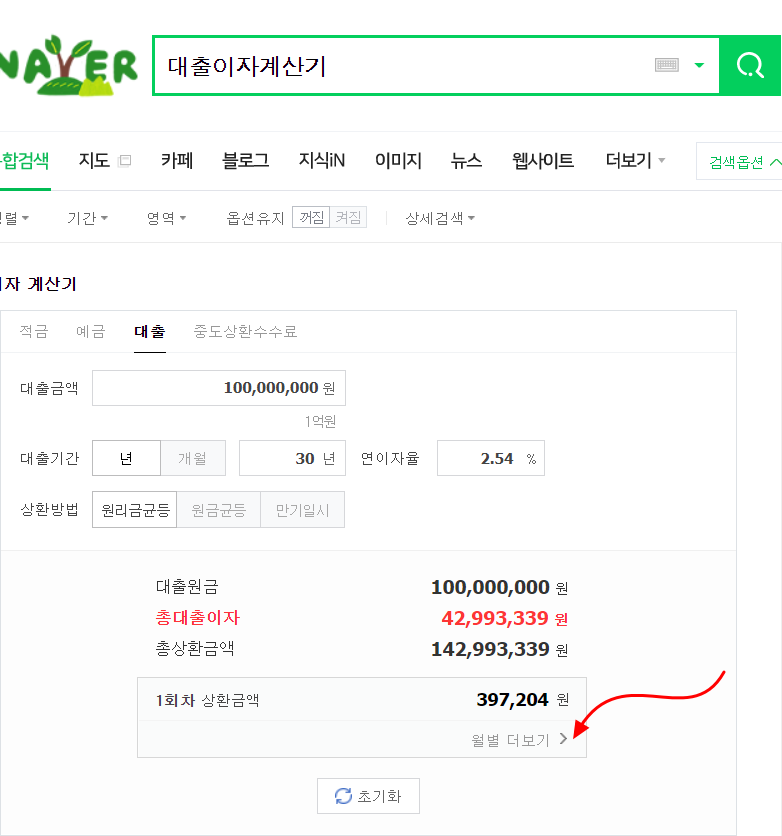Switch calculator to the 예금 tab
The image size is (782, 836).
pyautogui.click(x=91, y=331)
